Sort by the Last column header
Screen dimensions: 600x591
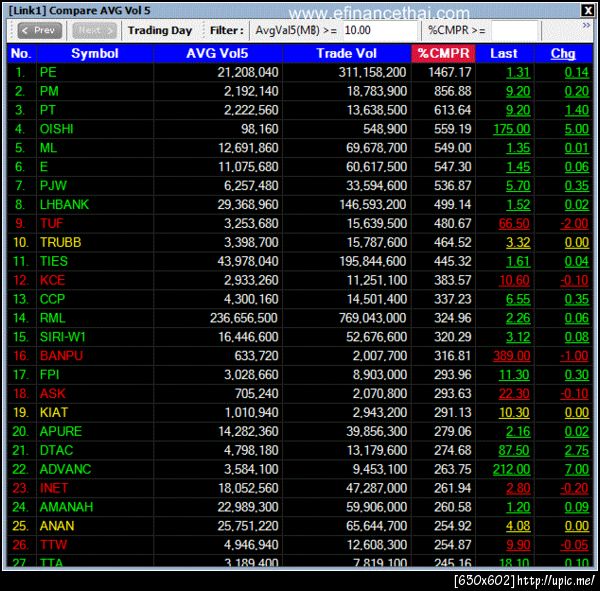(504, 53)
